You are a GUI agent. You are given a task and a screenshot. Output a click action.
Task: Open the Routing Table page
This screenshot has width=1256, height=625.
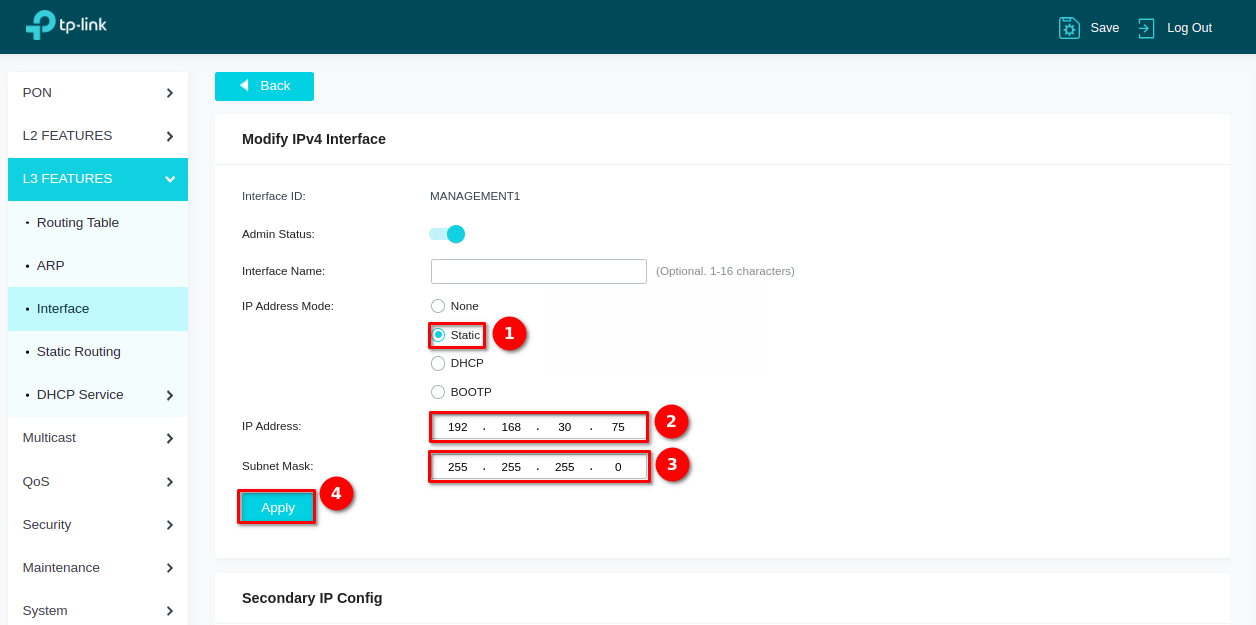(x=78, y=223)
